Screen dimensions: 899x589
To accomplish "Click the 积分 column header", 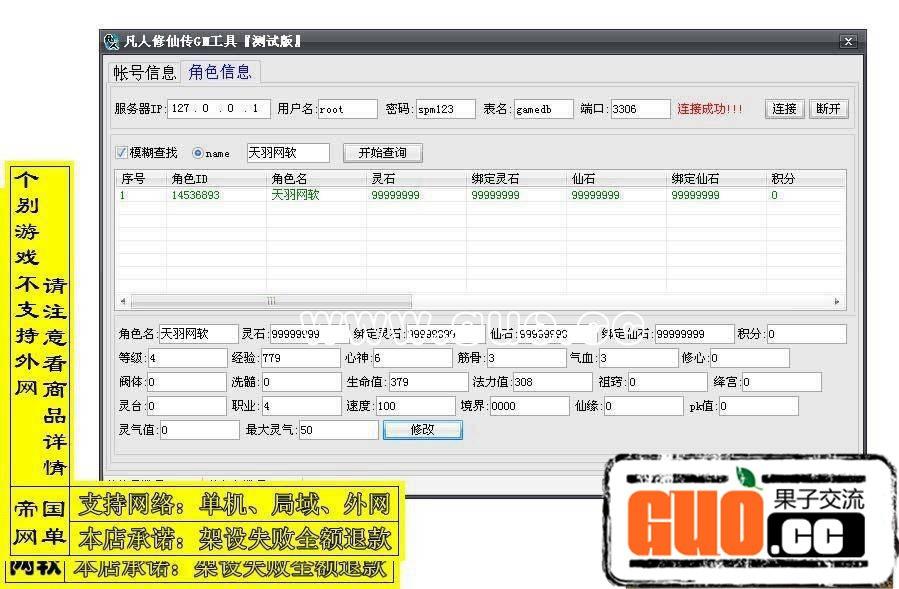I will [806, 178].
